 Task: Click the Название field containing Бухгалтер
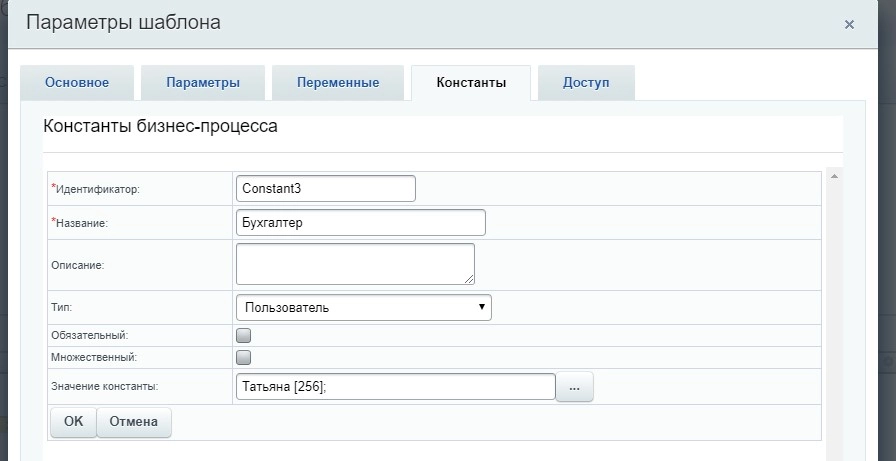pos(361,223)
